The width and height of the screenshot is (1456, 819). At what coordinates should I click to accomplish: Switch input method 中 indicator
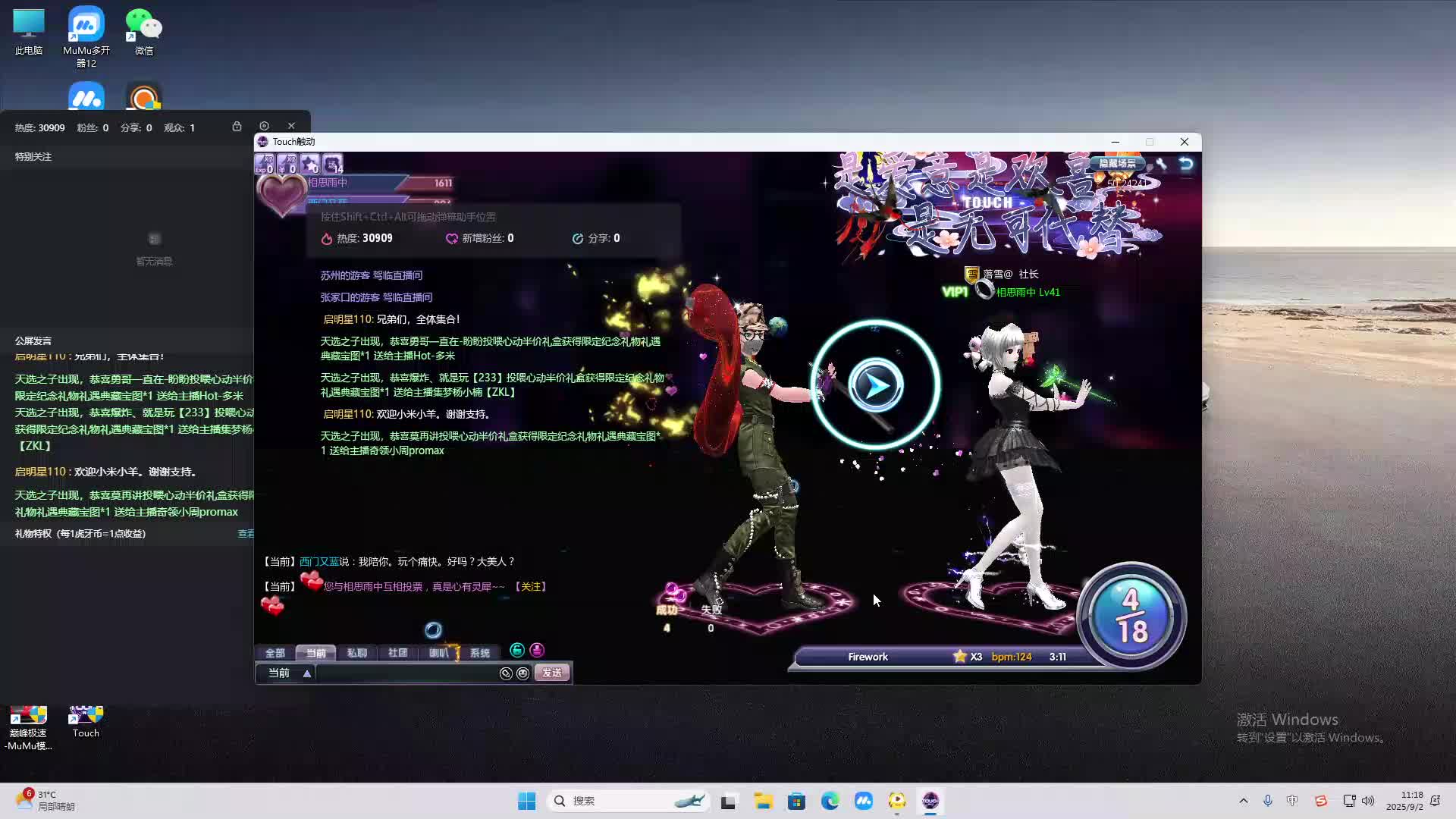point(1292,801)
